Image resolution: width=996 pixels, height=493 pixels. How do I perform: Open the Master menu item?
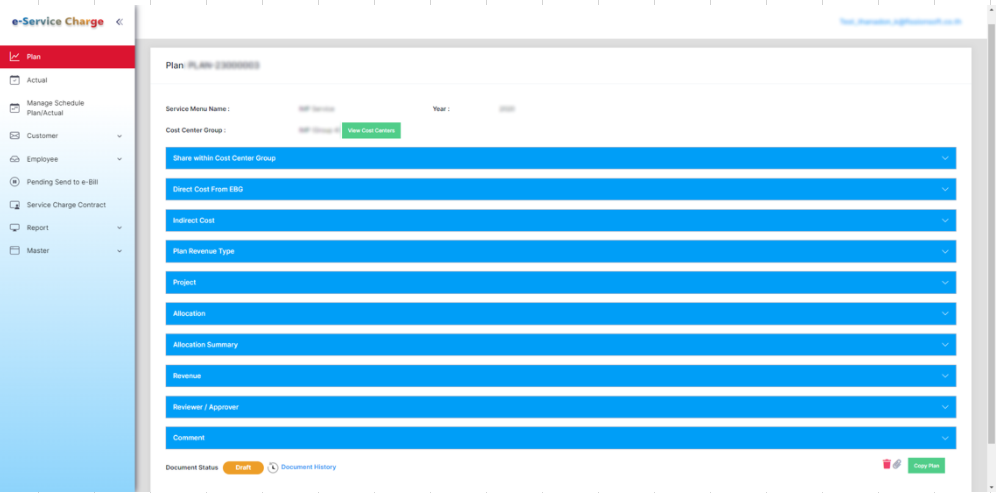[38, 251]
